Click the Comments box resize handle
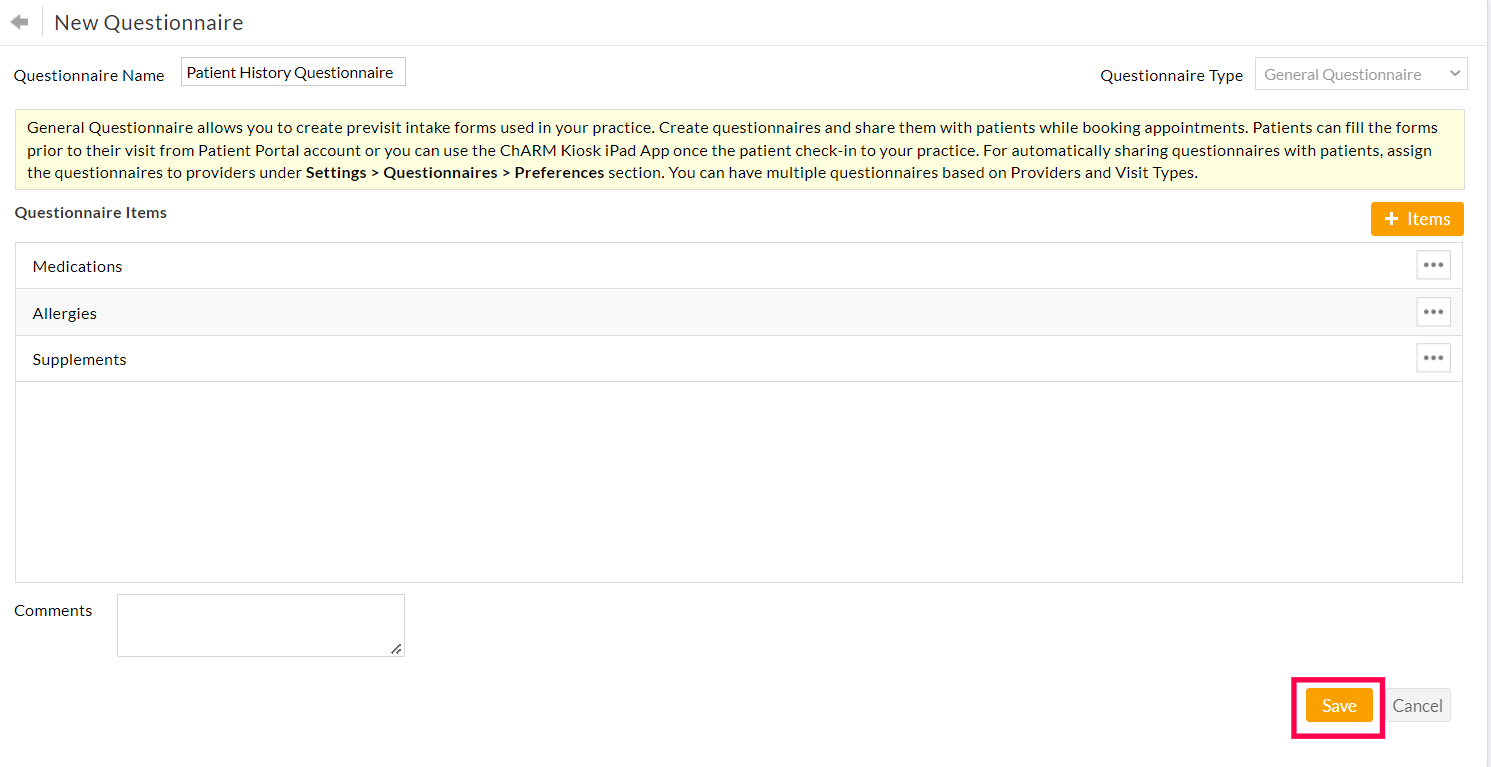 [x=397, y=649]
